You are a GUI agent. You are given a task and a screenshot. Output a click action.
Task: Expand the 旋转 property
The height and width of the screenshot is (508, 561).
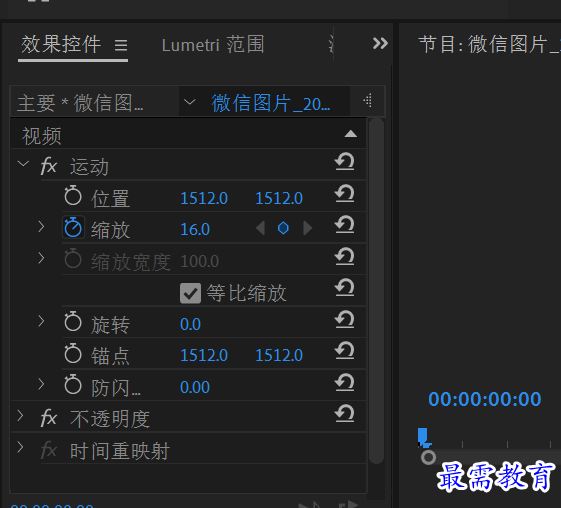click(42, 321)
